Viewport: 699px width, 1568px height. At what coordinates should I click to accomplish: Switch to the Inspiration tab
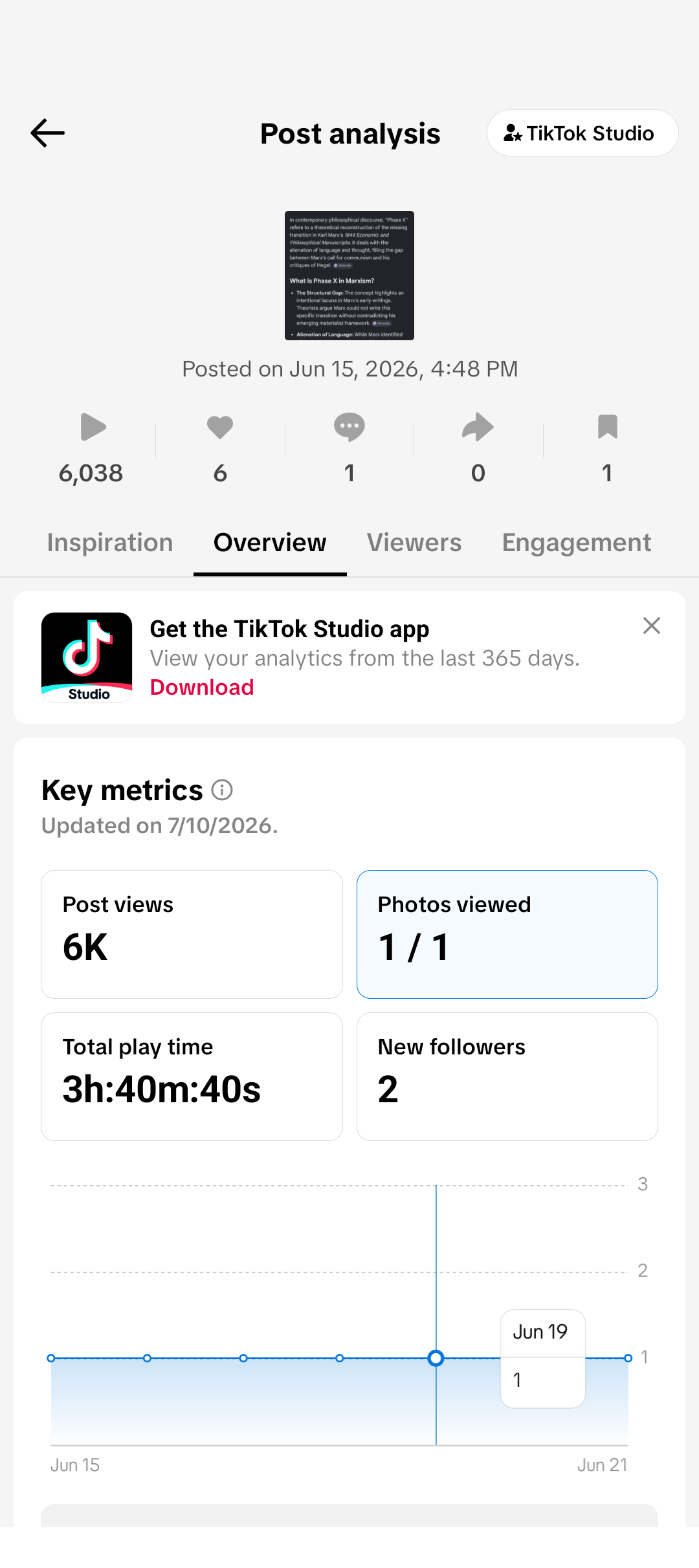[x=110, y=543]
